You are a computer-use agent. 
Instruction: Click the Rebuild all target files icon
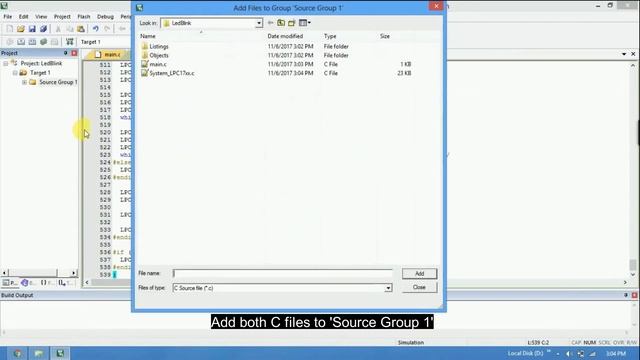pos(32,42)
